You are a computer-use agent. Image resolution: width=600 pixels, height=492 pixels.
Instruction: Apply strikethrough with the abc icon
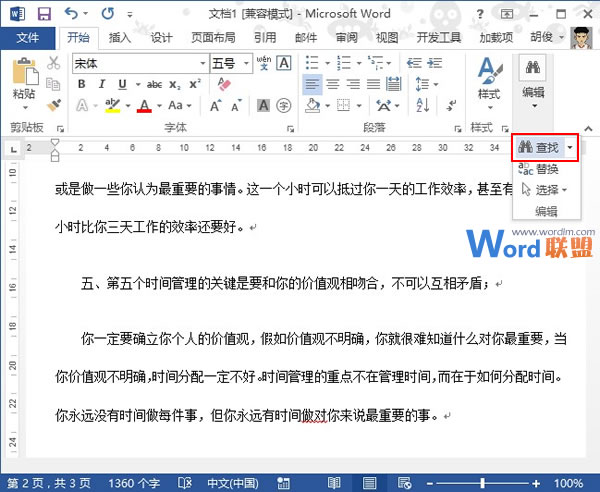154,84
